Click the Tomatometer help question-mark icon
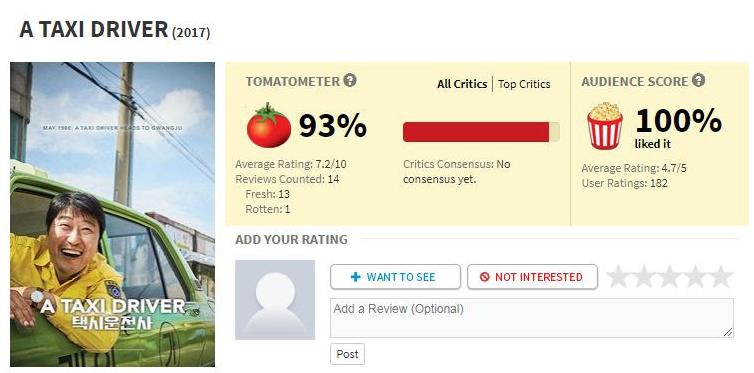Viewport: 754px width, 373px height. pos(350,80)
